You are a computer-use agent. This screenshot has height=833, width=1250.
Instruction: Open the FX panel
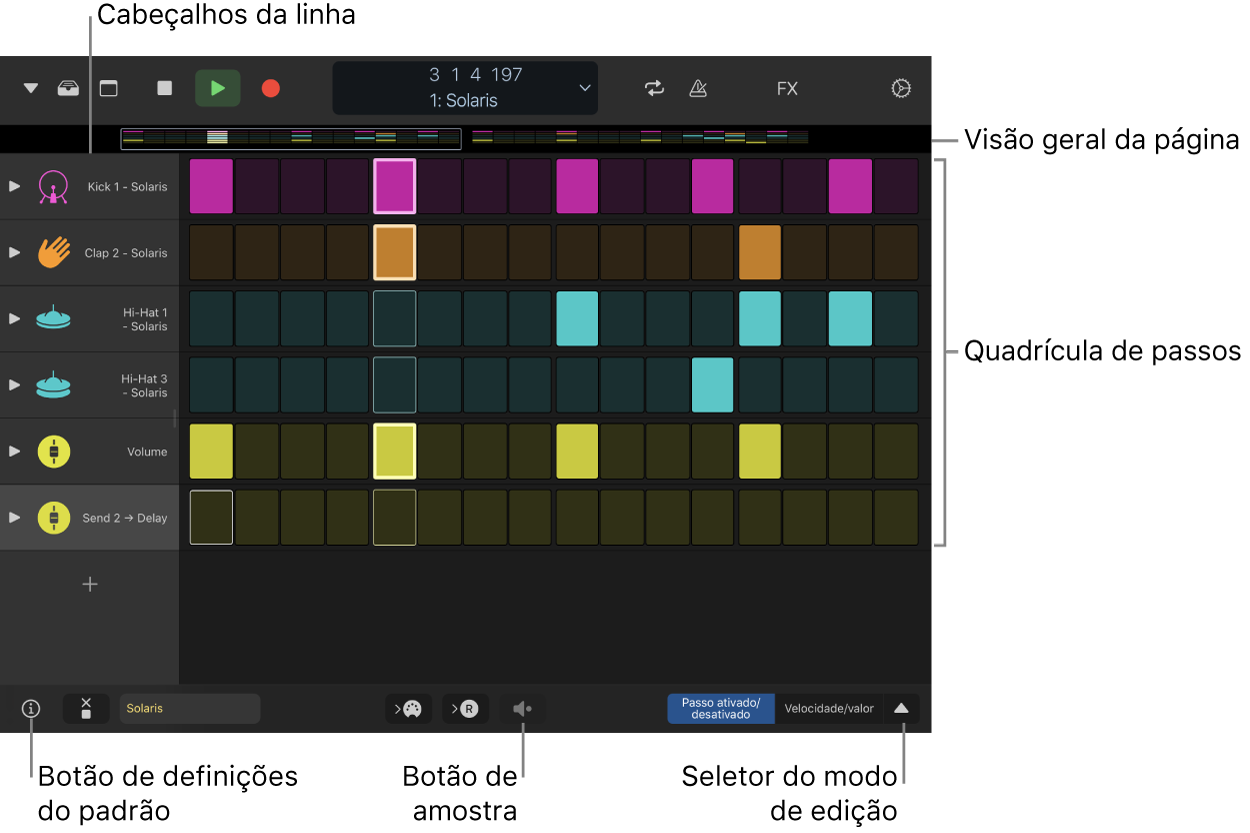(787, 88)
